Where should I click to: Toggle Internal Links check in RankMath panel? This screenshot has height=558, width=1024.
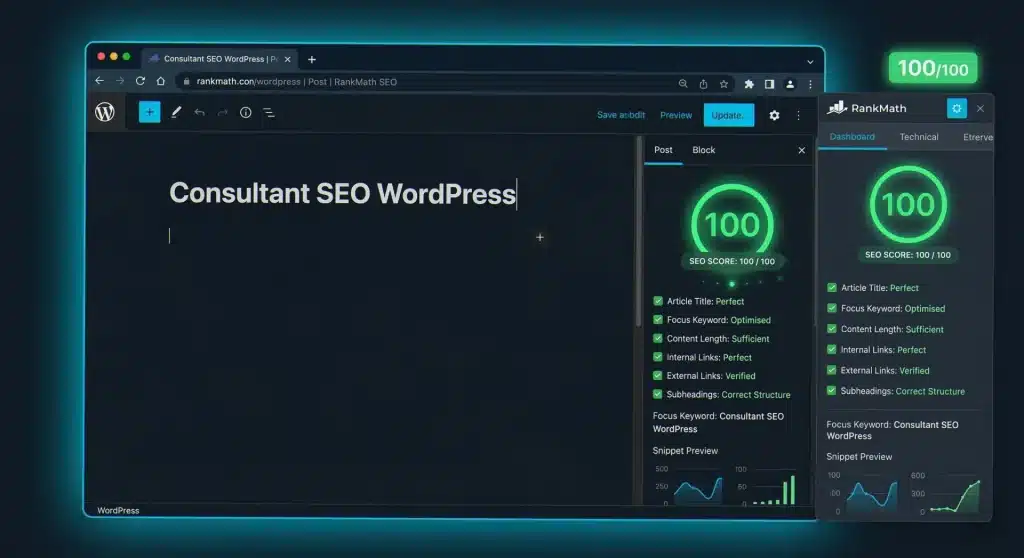click(831, 350)
